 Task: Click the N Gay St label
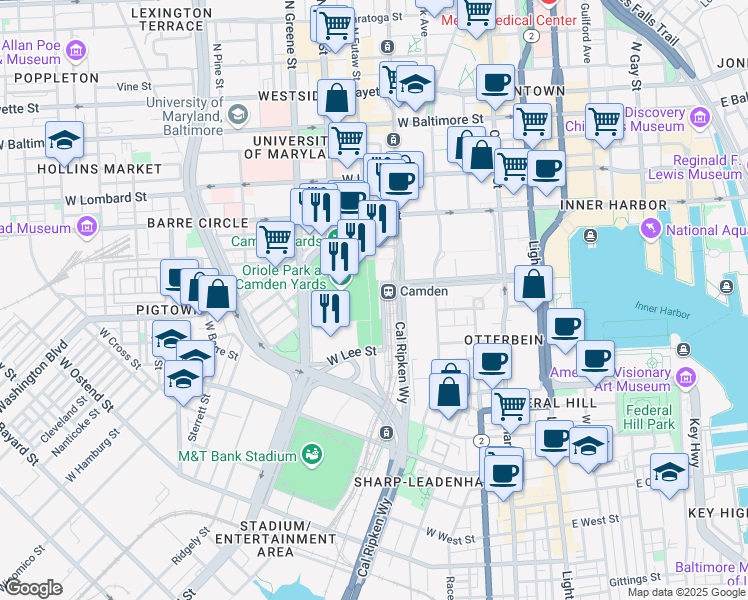[636, 66]
